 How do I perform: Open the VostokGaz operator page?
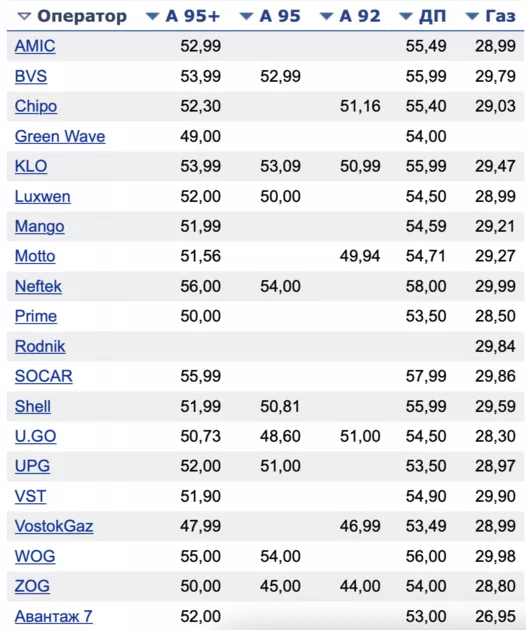click(x=54, y=526)
